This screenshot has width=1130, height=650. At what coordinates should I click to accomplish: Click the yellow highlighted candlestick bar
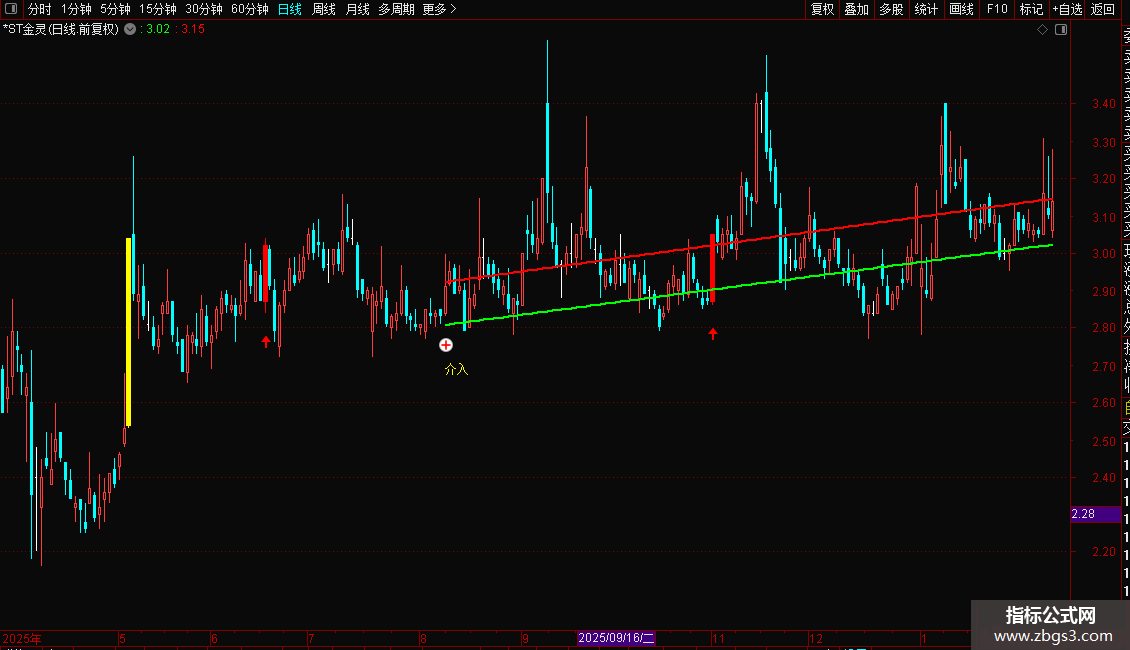(x=128, y=331)
